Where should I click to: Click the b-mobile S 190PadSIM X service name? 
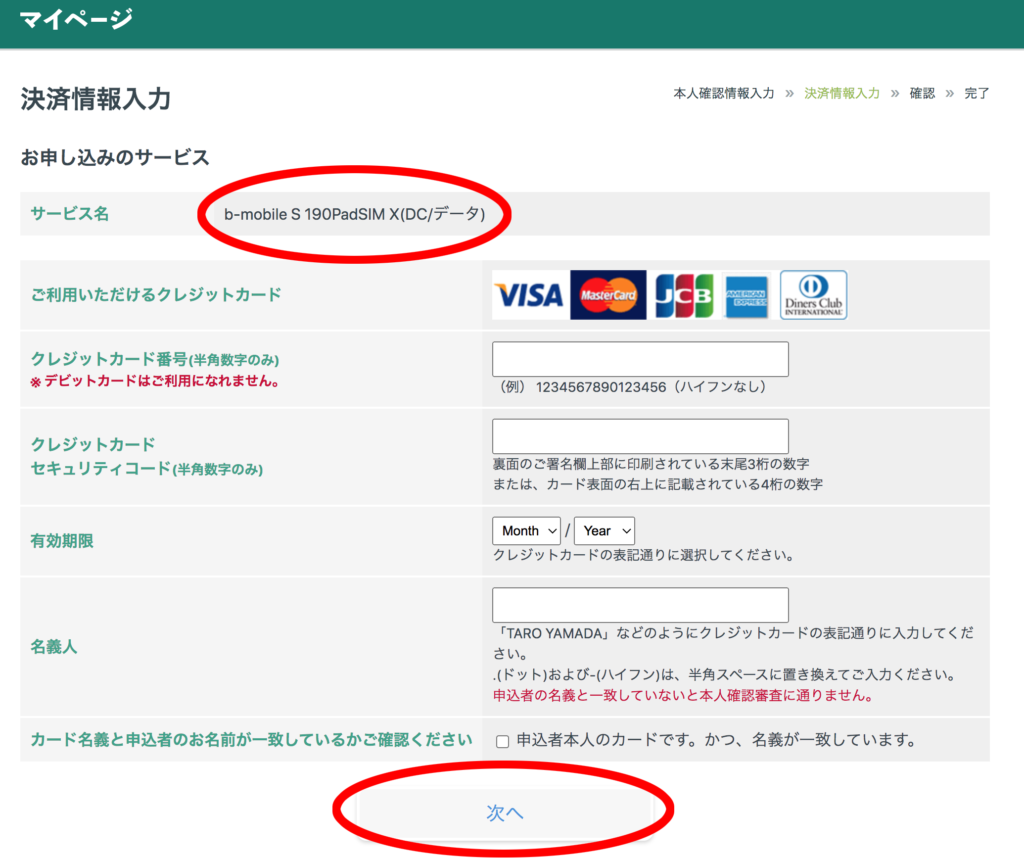354,214
